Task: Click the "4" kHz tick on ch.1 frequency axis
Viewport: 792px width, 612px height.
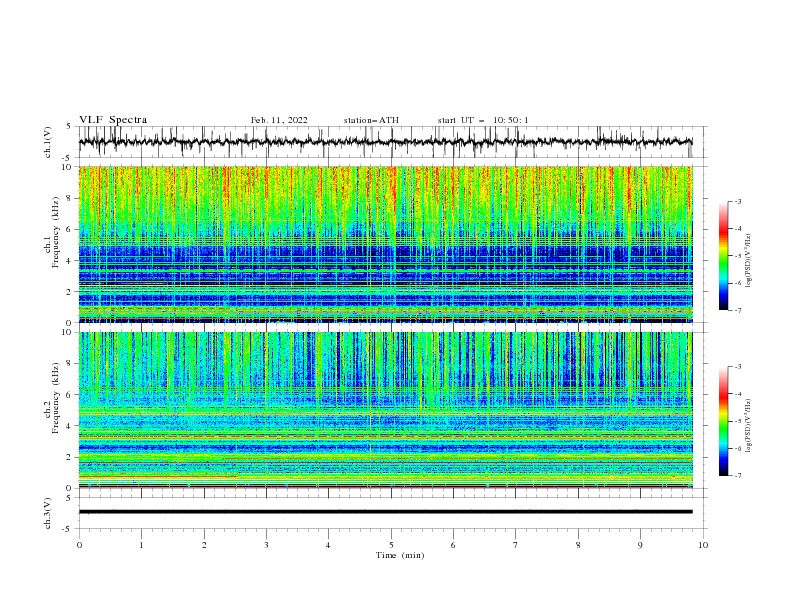Action: tap(70, 261)
